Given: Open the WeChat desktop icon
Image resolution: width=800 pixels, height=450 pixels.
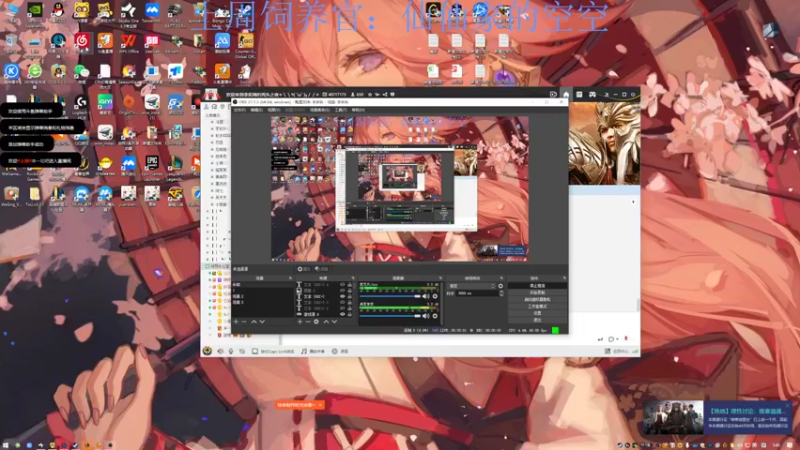Looking at the screenshot, I should (x=82, y=71).
